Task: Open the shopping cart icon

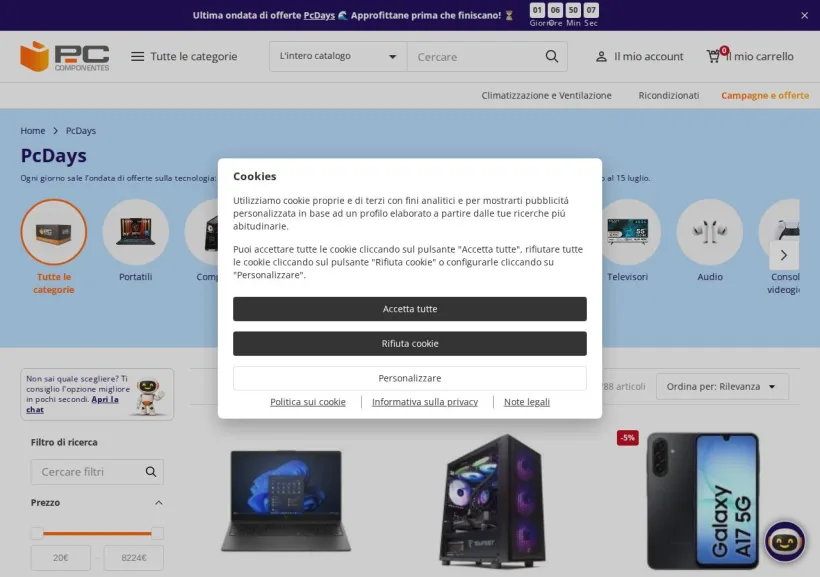Action: 714,56
